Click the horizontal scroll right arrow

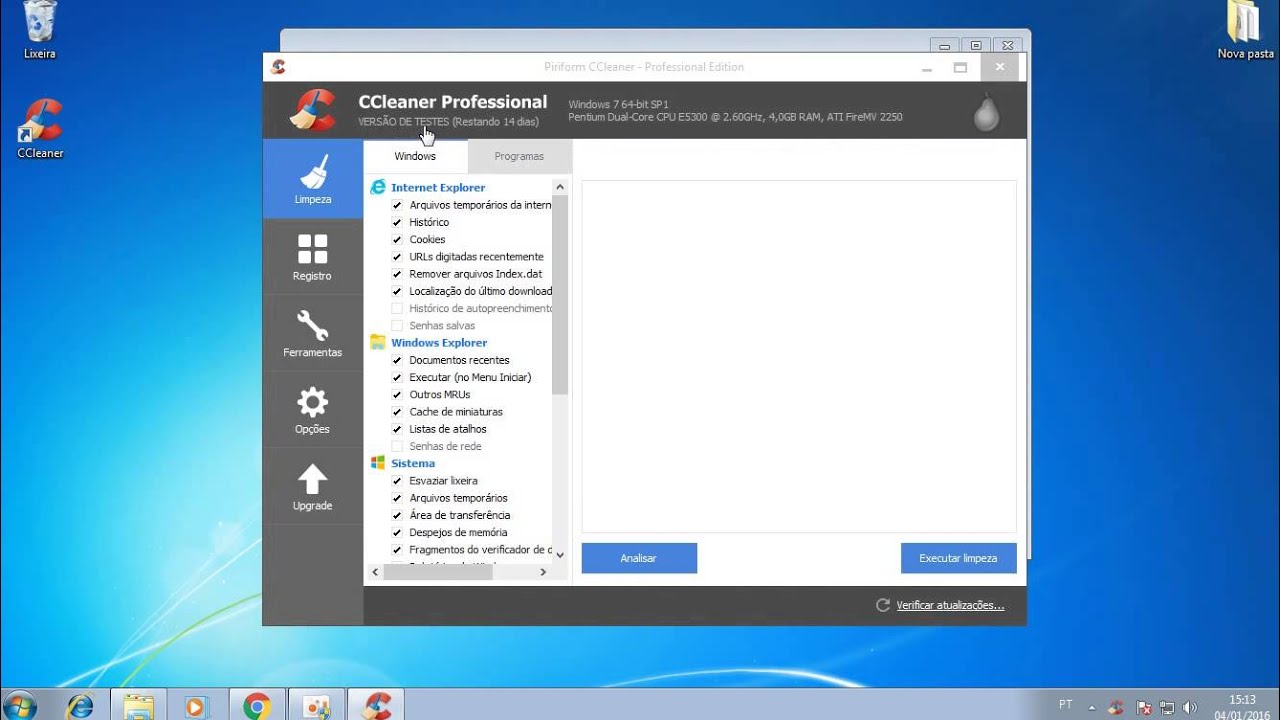pos(543,572)
